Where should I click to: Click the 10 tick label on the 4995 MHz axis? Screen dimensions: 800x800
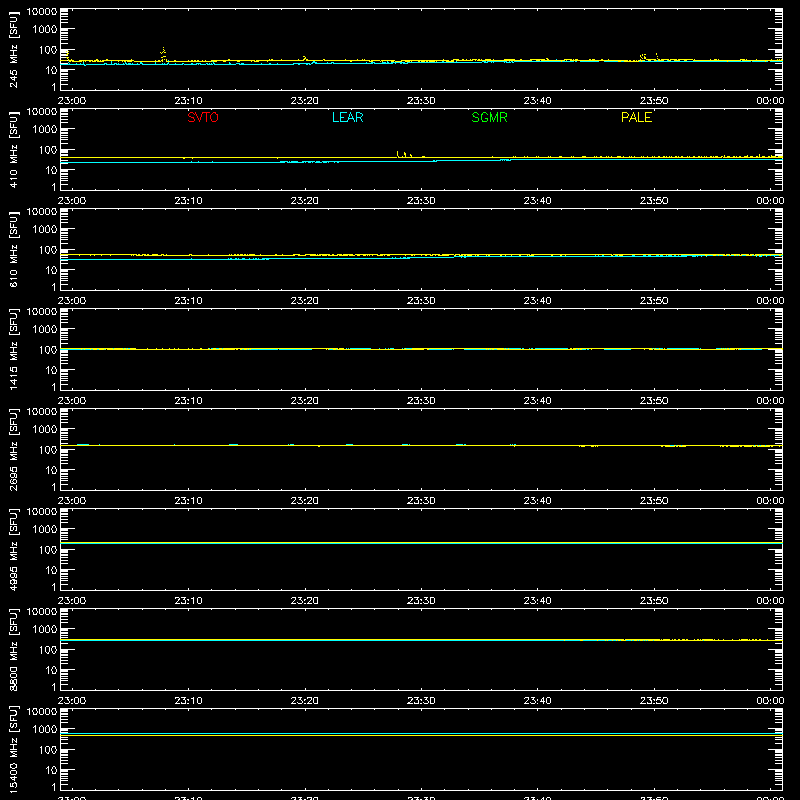51,570
